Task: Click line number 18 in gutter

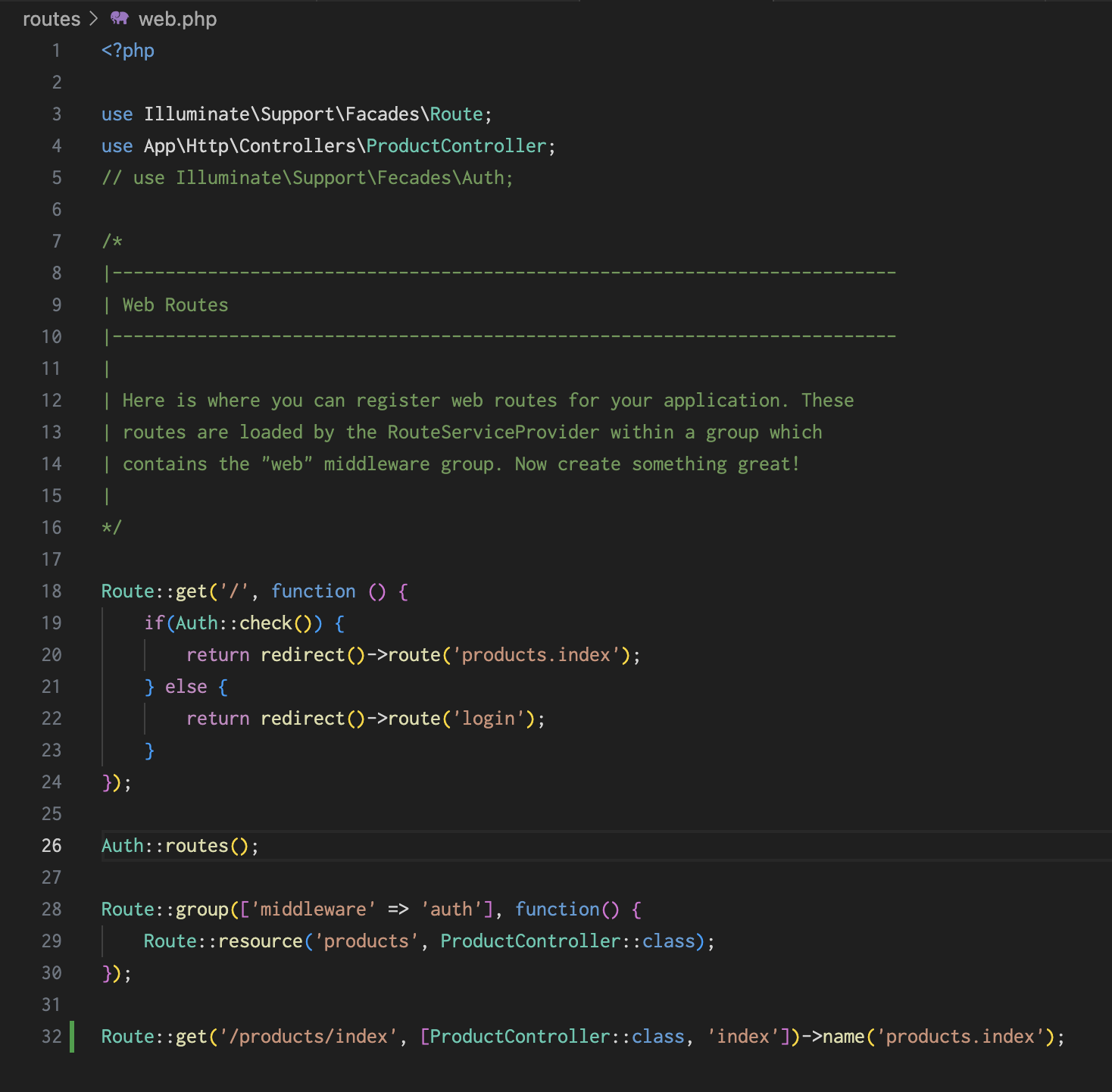Action: coord(52,591)
